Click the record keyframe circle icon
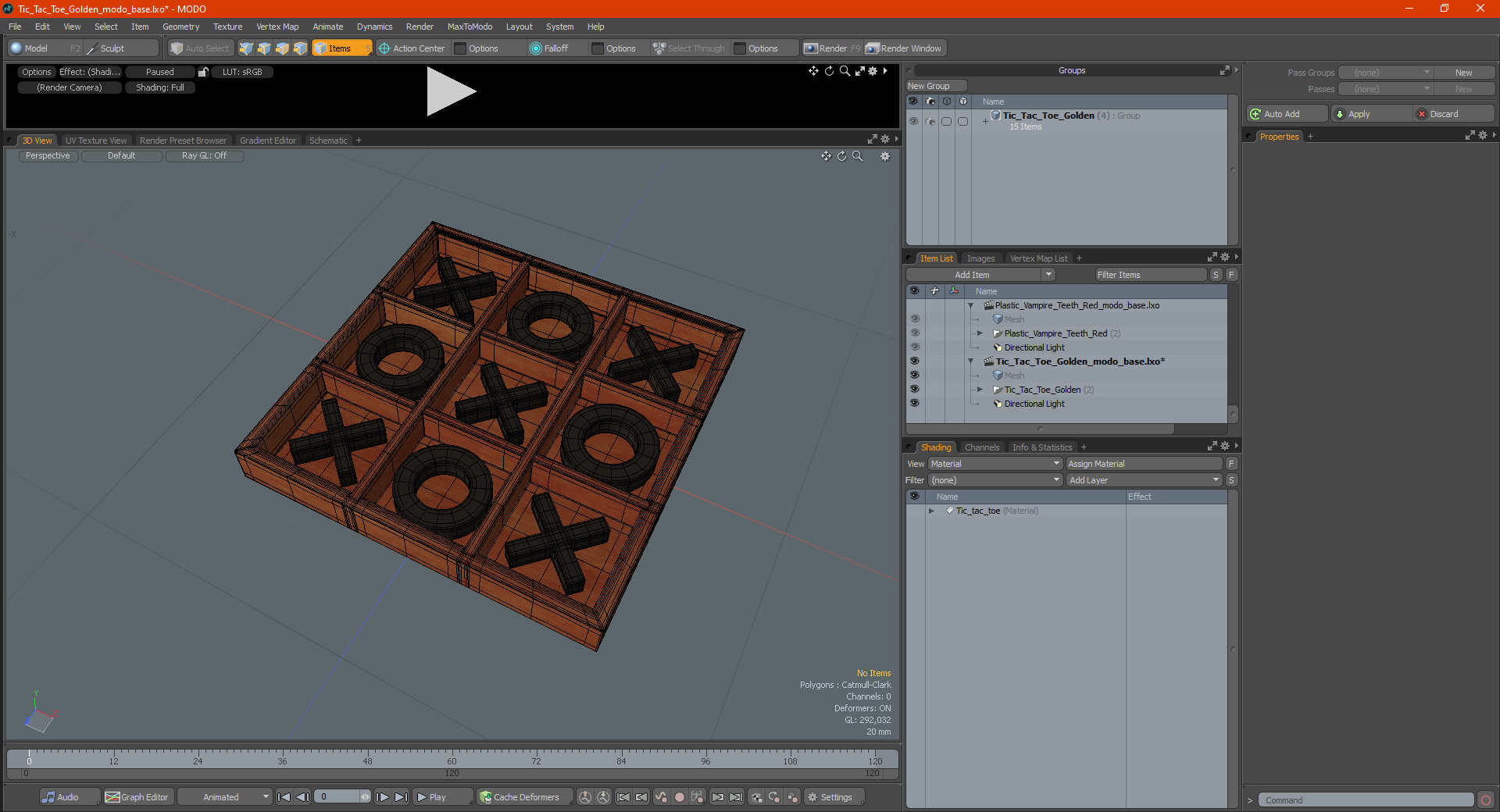The height and width of the screenshot is (812, 1500). pyautogui.click(x=680, y=797)
